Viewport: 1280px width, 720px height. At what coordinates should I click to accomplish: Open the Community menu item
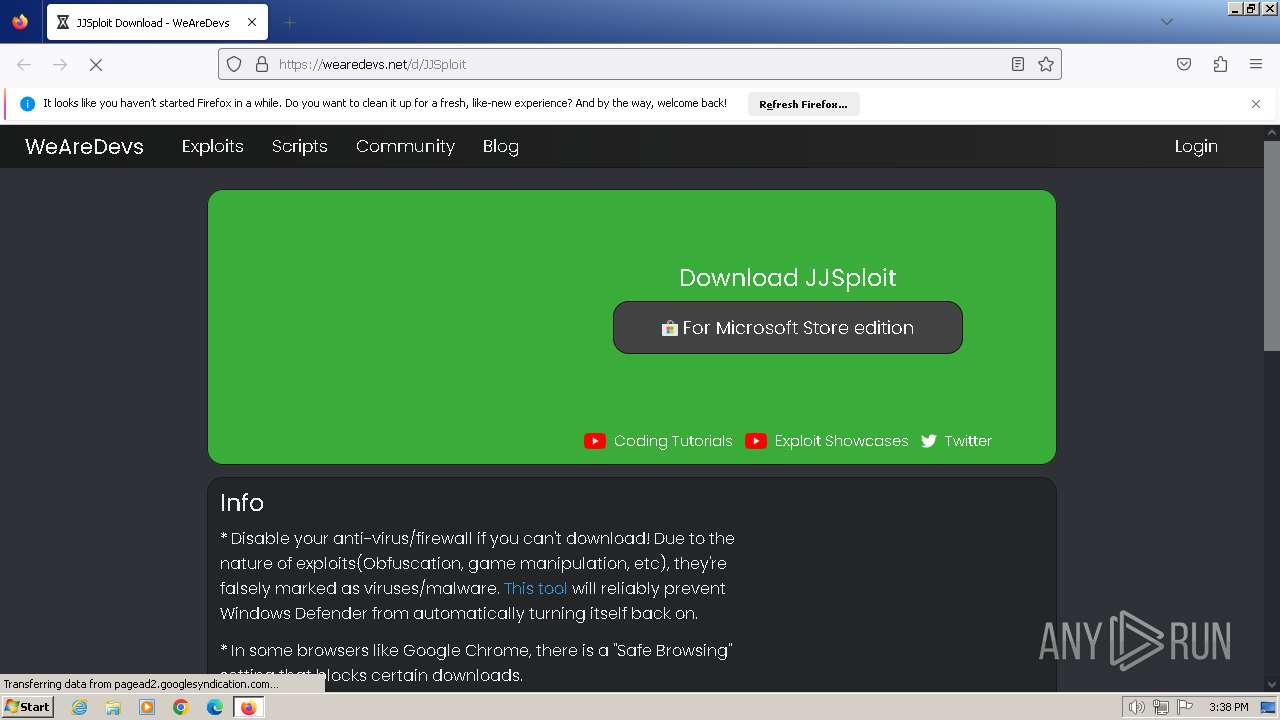(x=405, y=146)
